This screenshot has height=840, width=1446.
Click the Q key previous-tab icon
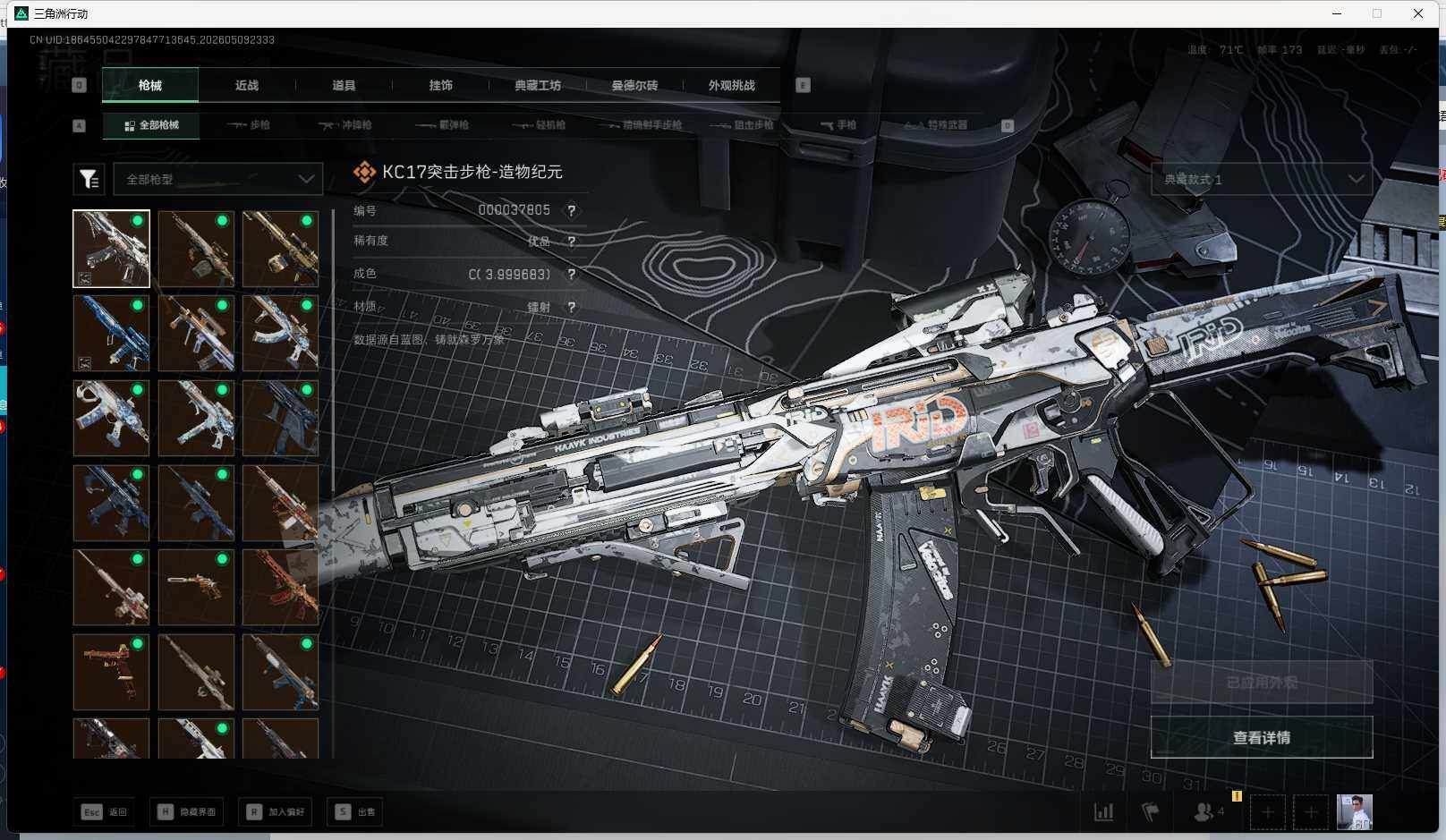[79, 85]
